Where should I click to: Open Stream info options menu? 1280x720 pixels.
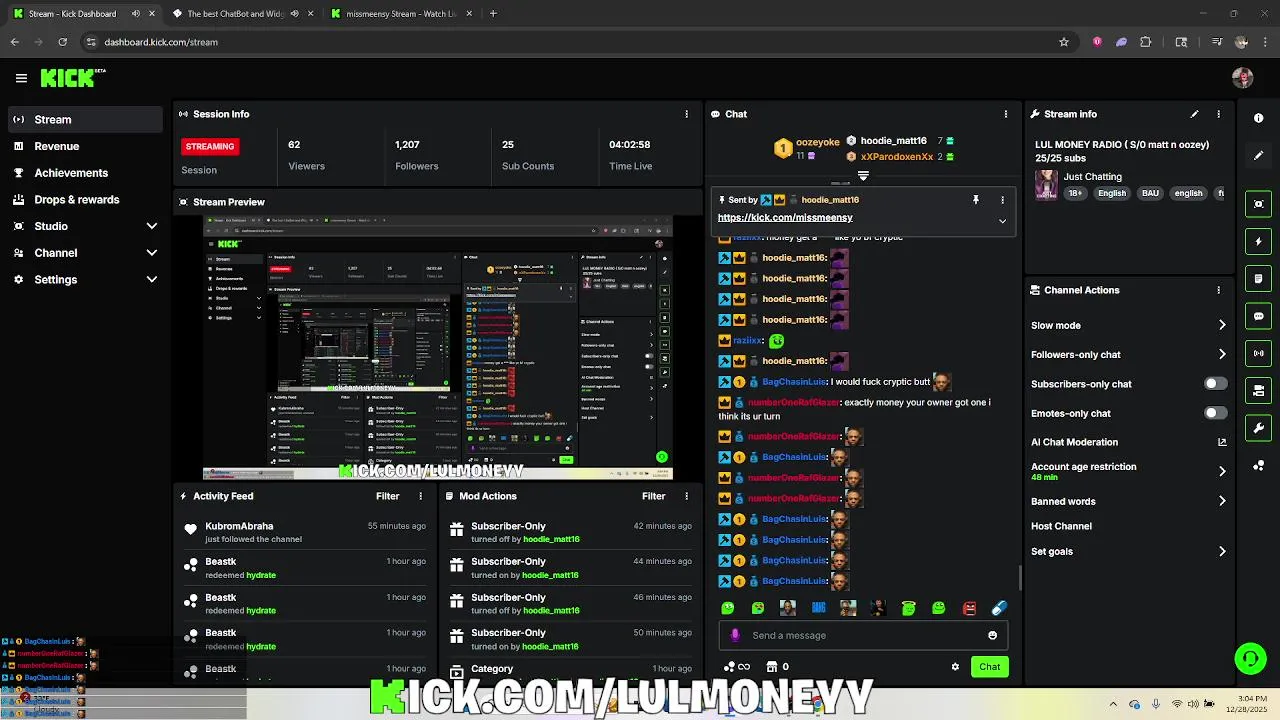(x=1218, y=114)
